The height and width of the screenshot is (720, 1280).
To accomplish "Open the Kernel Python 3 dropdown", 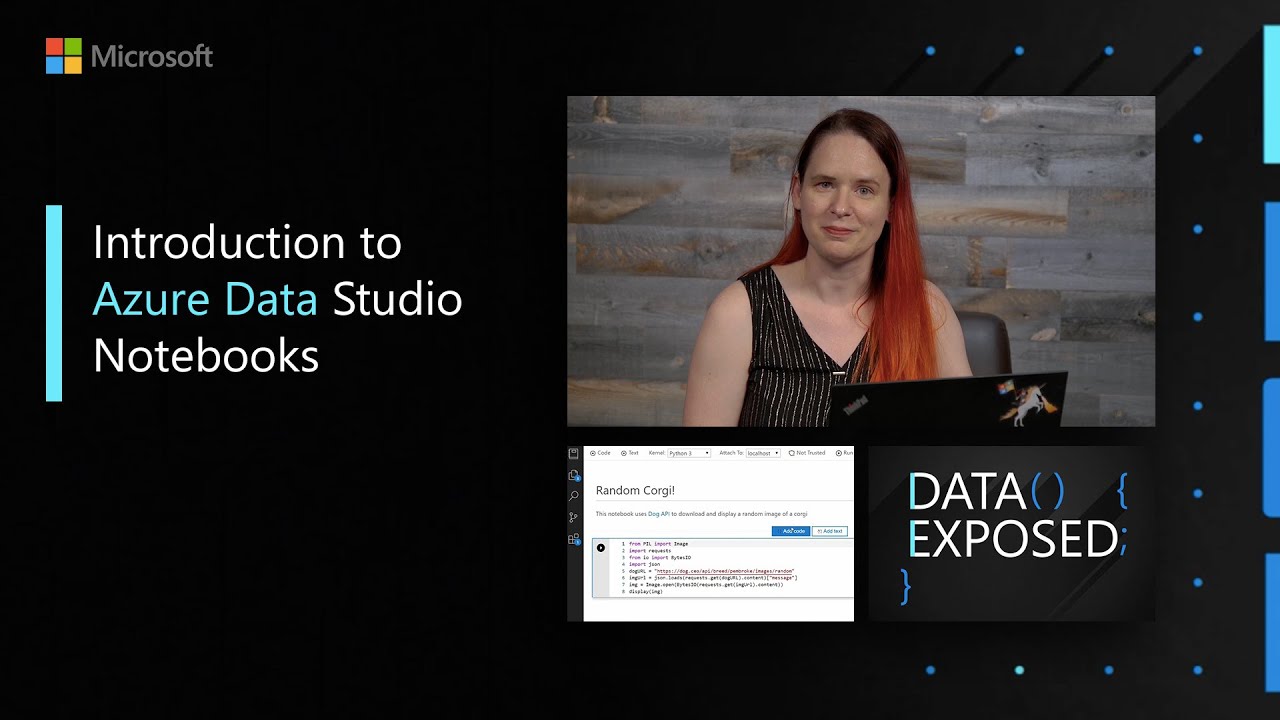I will pyautogui.click(x=689, y=453).
